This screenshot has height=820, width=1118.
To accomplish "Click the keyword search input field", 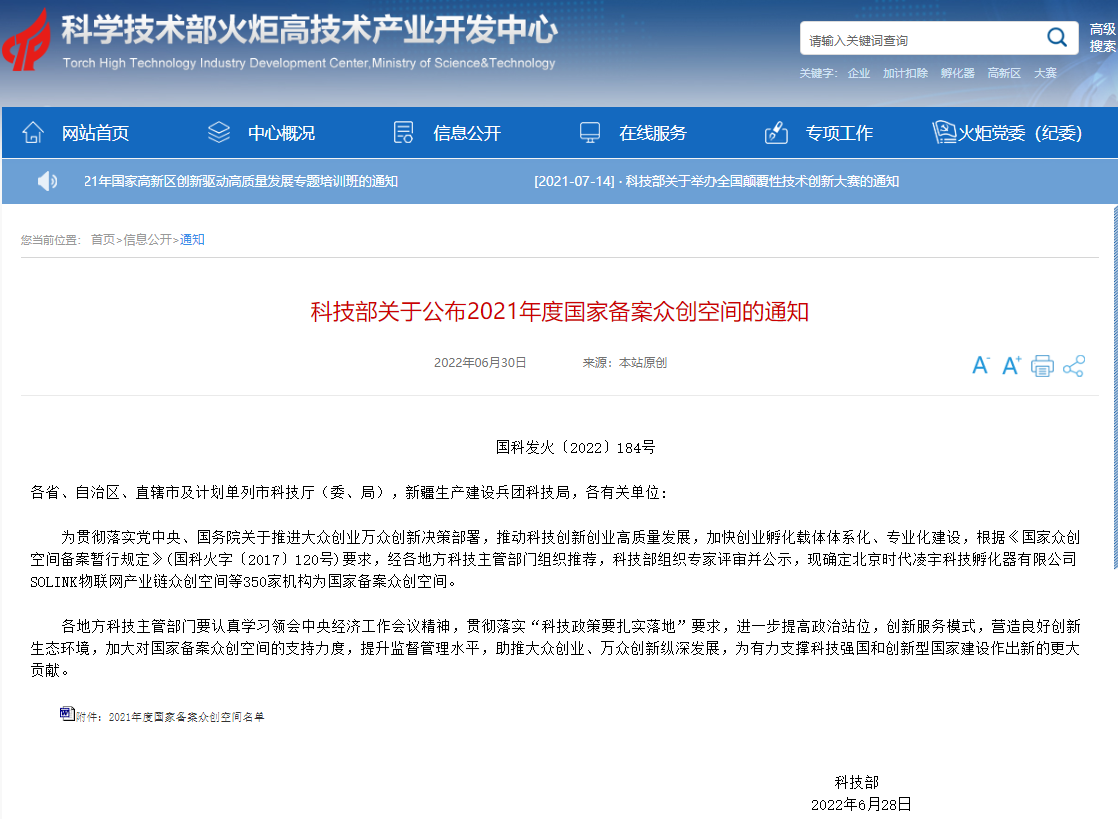I will tap(920, 40).
